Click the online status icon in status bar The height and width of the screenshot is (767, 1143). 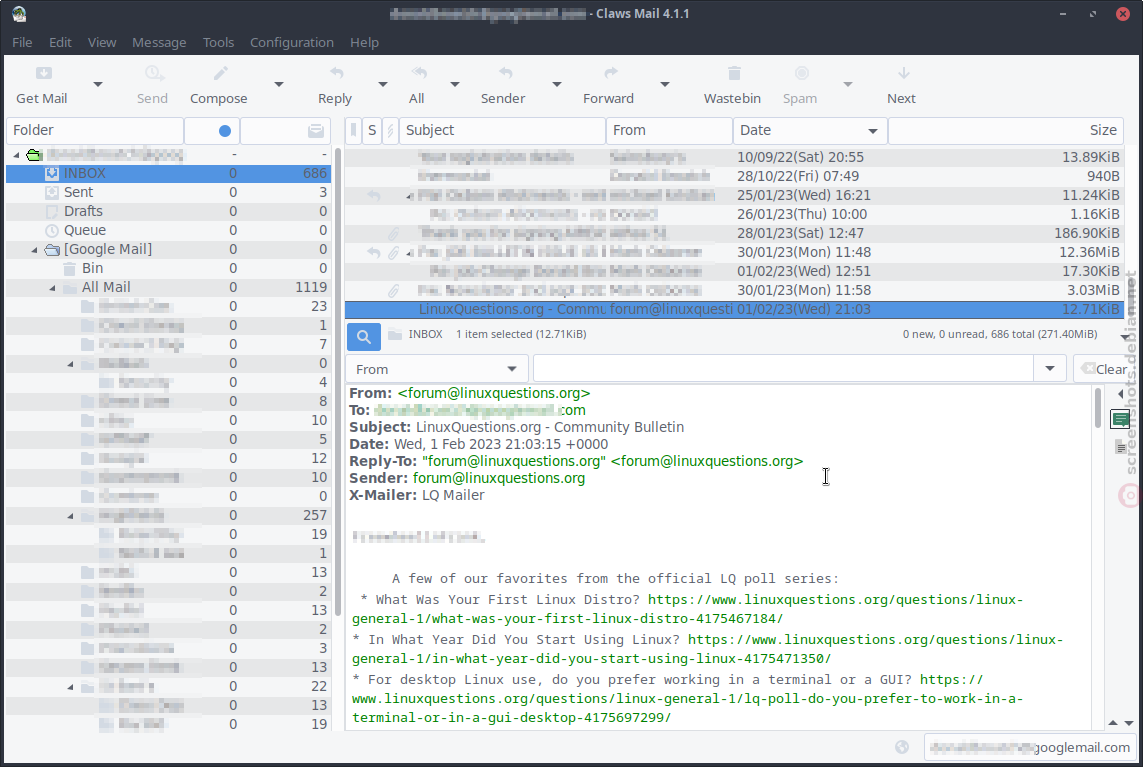click(902, 747)
